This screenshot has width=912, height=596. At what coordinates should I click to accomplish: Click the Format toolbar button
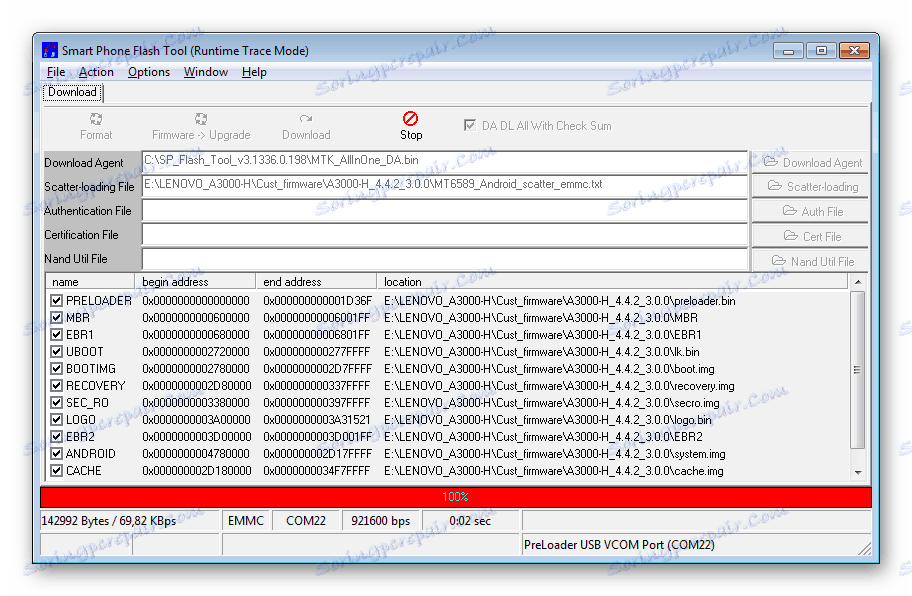tap(96, 126)
